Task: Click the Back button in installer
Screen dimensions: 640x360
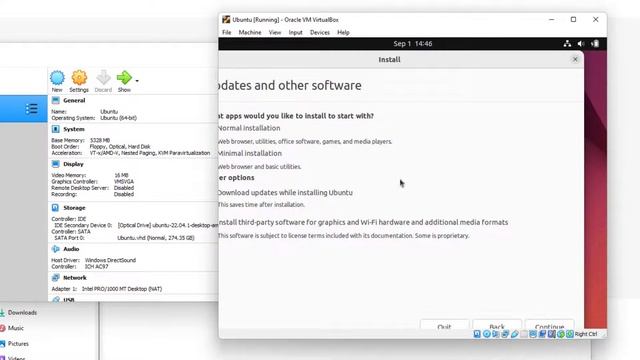Action: click(x=497, y=325)
